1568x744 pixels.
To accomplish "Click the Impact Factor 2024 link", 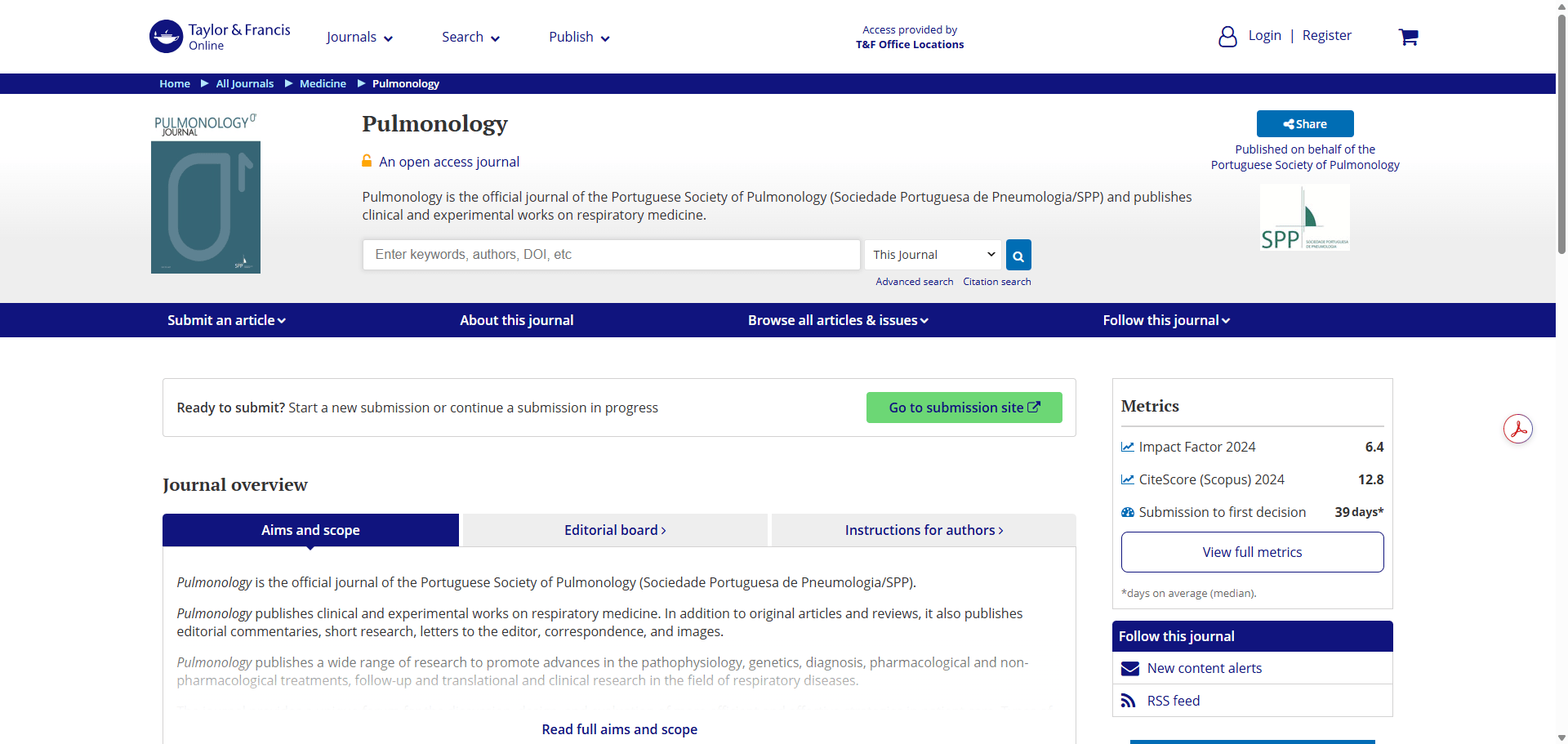I will pyautogui.click(x=1197, y=447).
